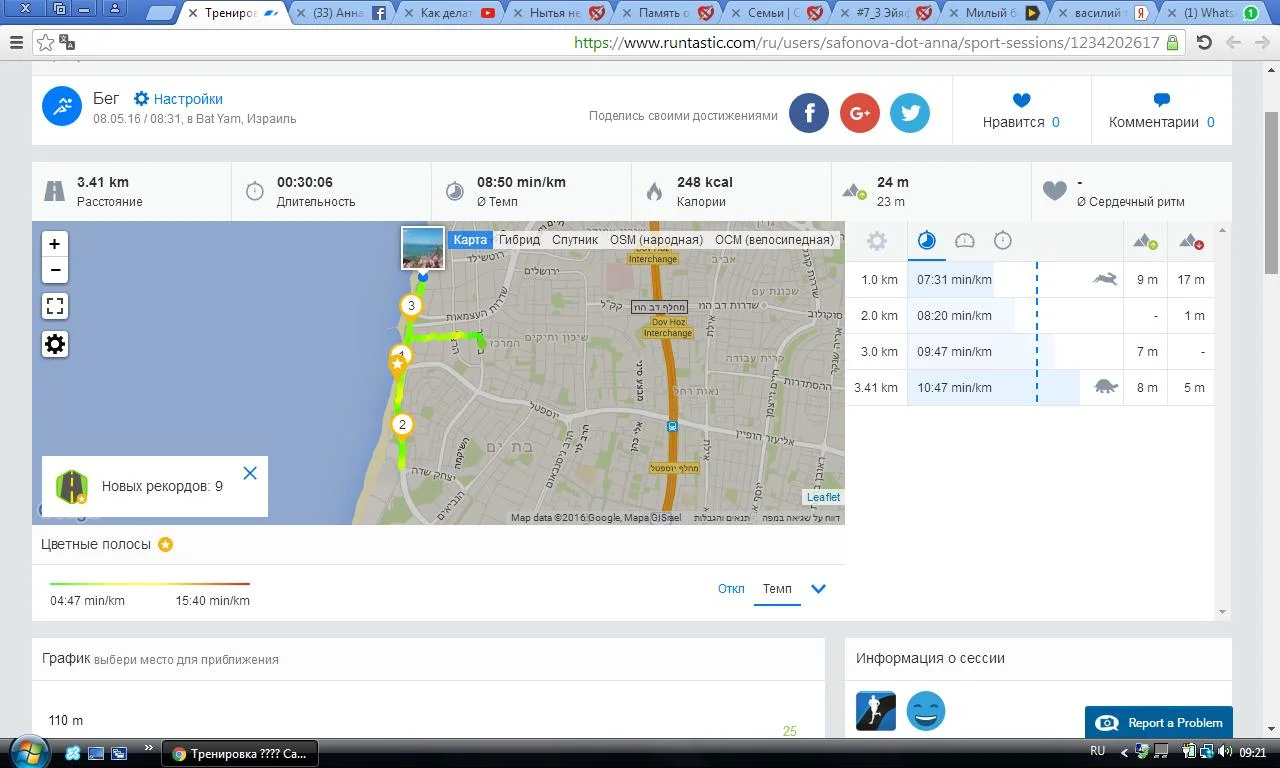The height and width of the screenshot is (768, 1280).
Task: Open the map in fullscreen
Action: click(x=55, y=307)
